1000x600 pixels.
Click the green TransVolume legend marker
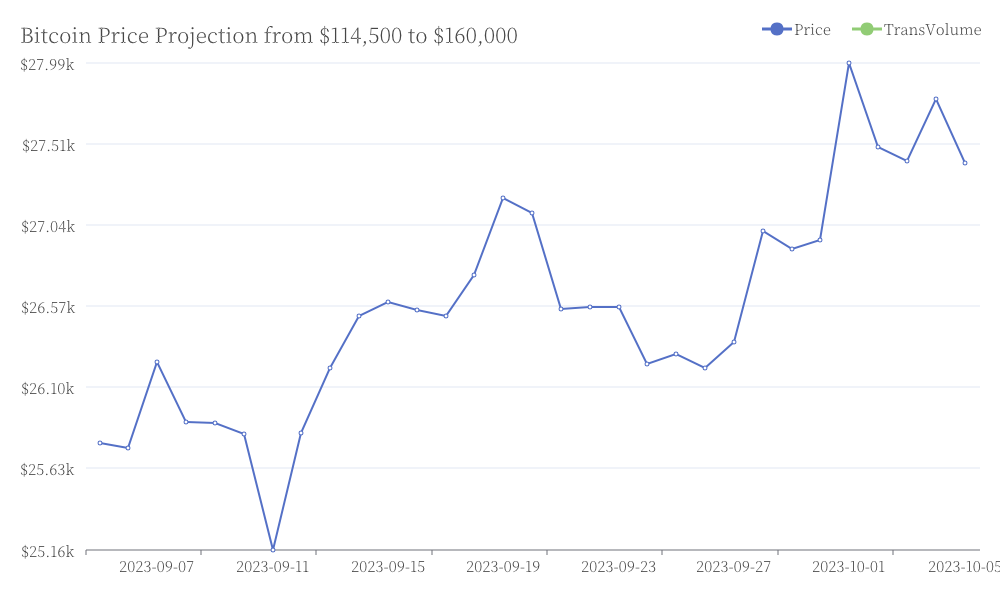866,29
